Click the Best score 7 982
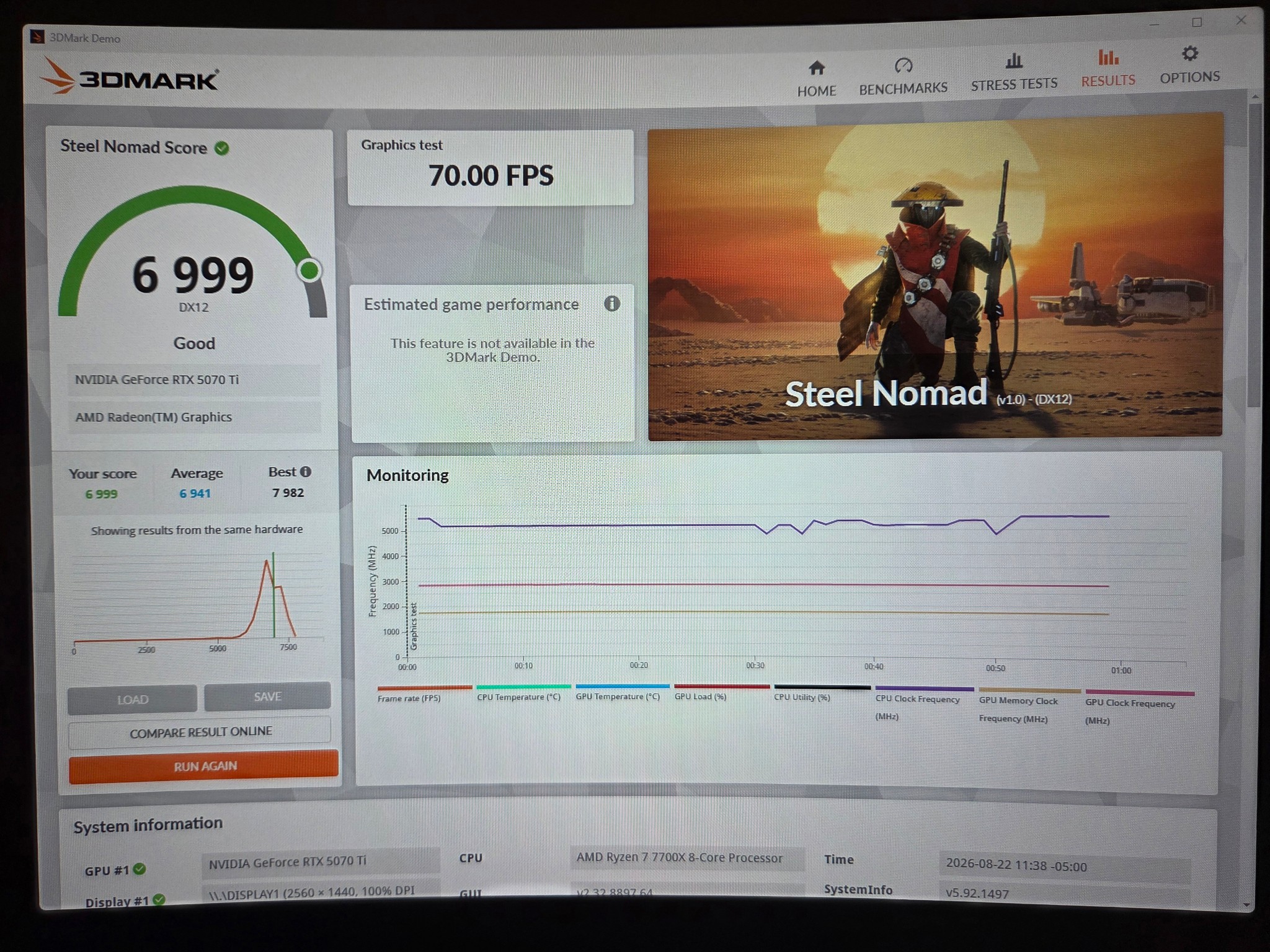Image resolution: width=1270 pixels, height=952 pixels. [288, 493]
